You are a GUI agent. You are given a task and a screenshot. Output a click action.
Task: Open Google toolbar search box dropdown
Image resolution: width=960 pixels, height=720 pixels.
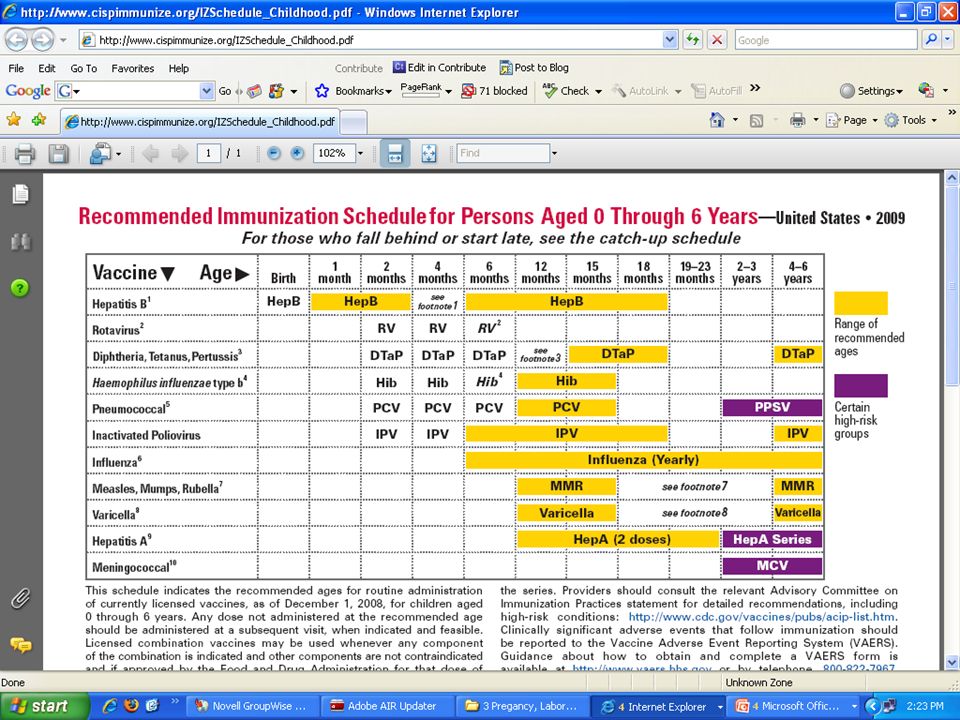tap(207, 91)
